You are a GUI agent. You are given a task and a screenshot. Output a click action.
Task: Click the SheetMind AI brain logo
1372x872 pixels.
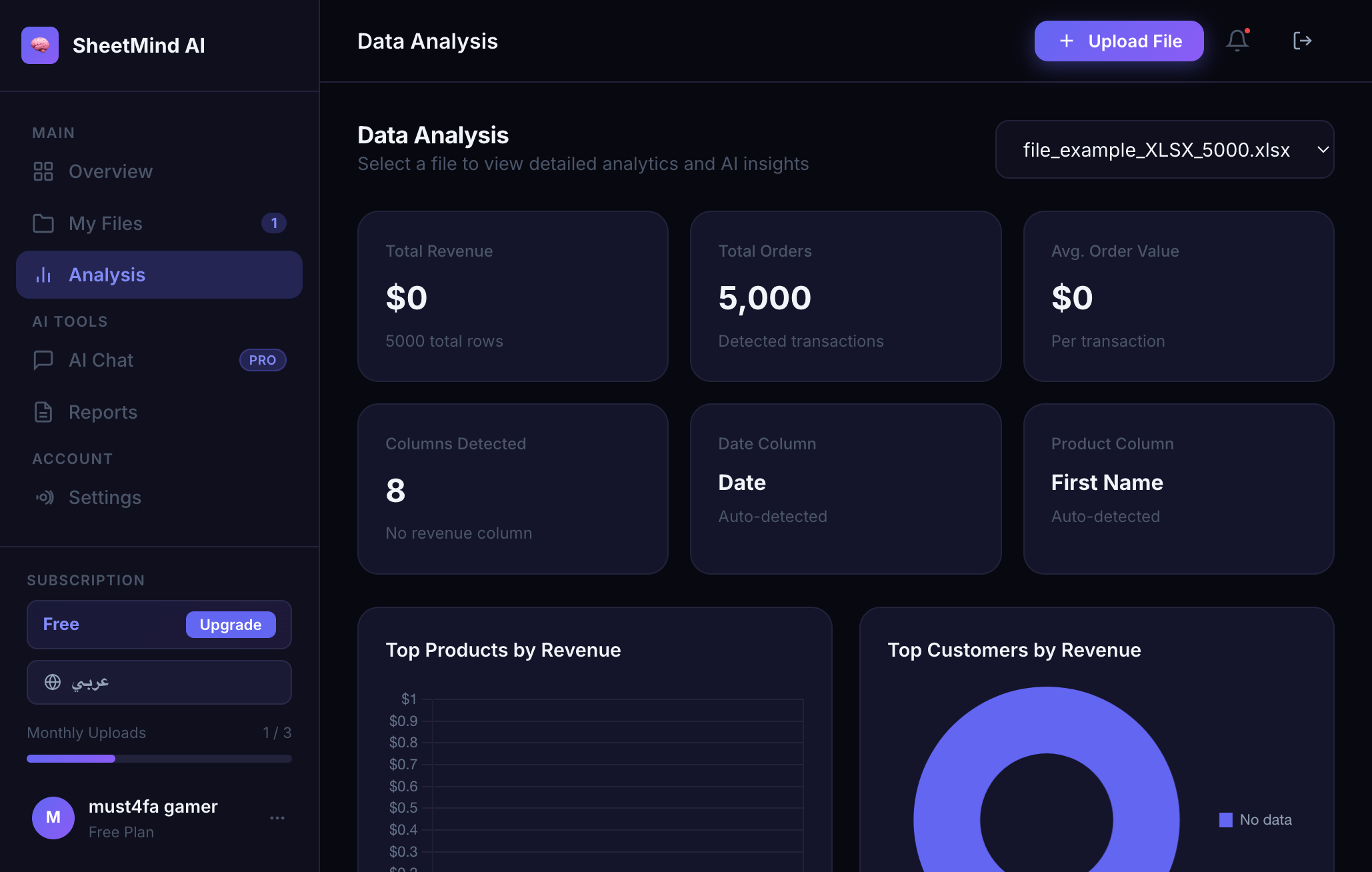click(40, 45)
